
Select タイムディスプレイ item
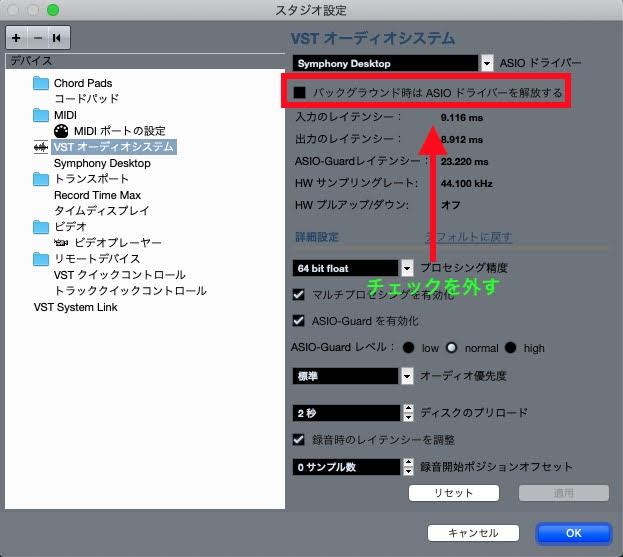pos(102,211)
